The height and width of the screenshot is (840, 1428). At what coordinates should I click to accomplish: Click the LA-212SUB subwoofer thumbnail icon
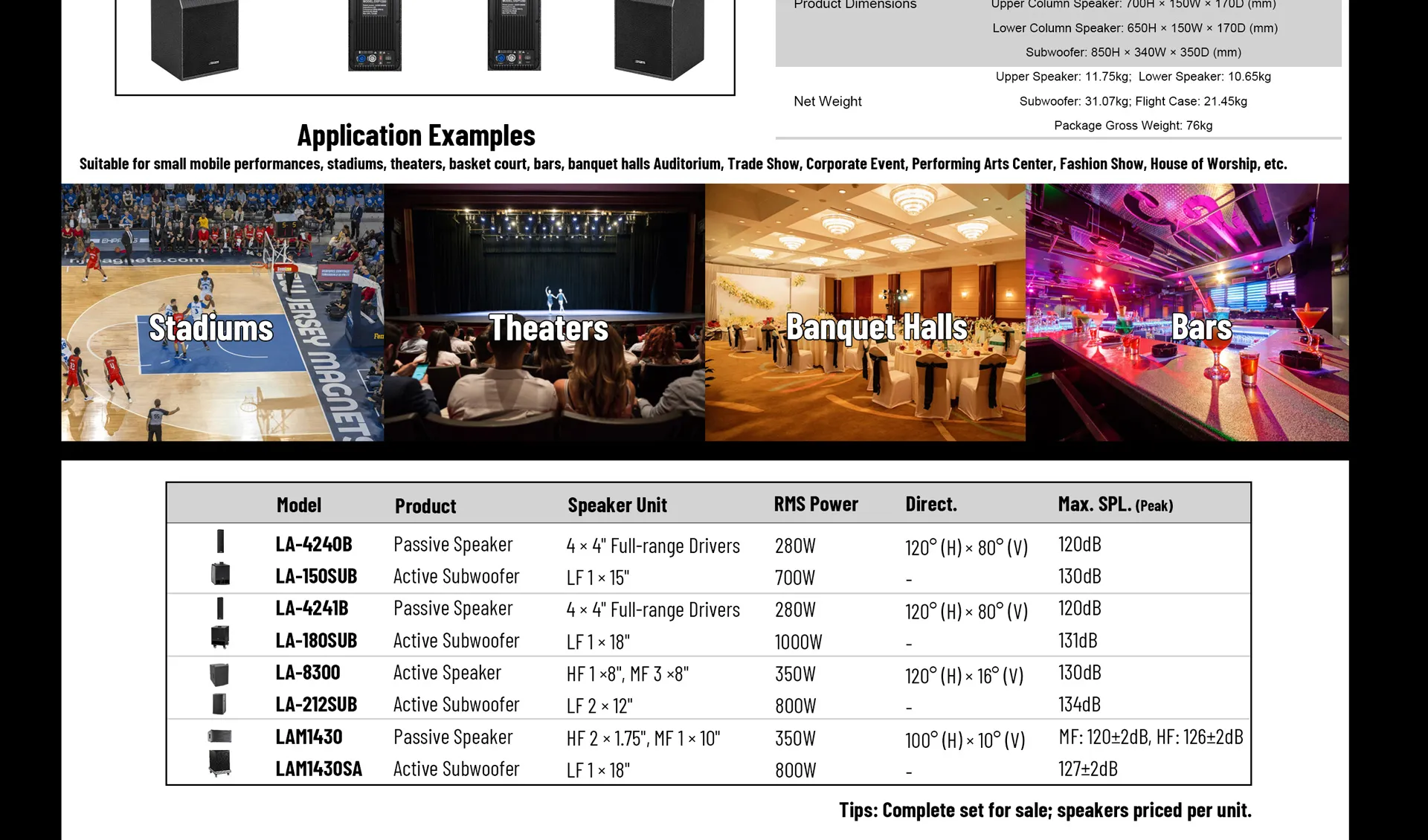(220, 704)
